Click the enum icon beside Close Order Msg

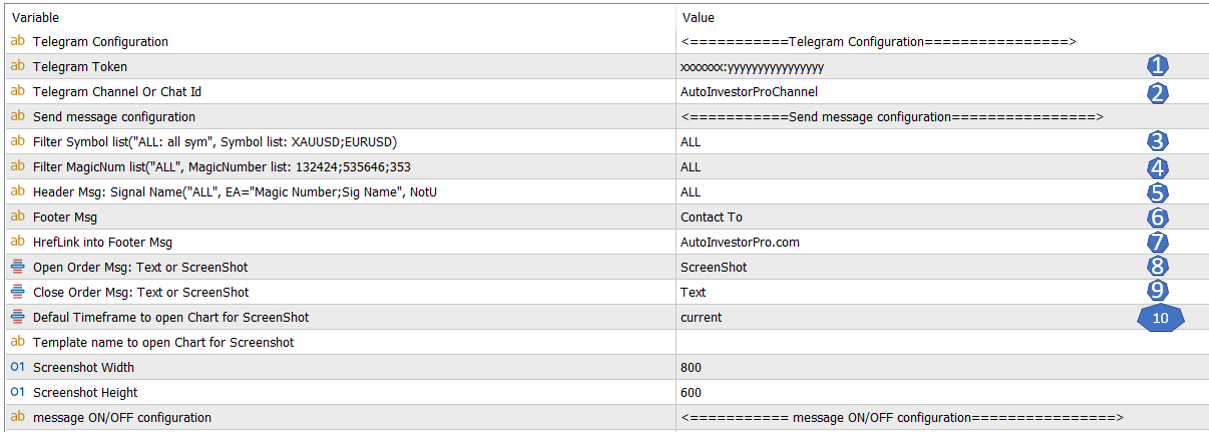click(17, 292)
